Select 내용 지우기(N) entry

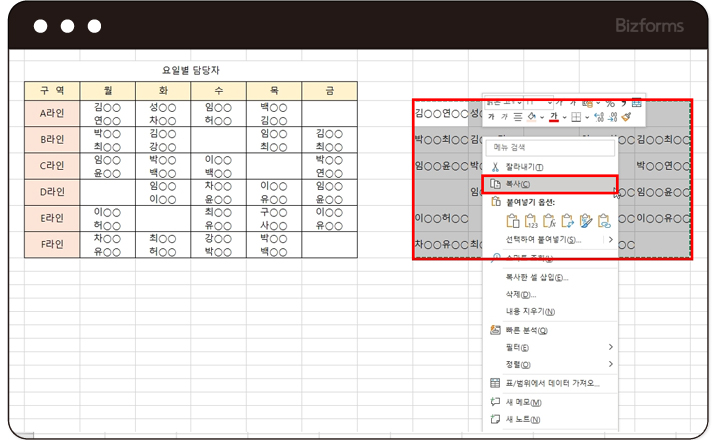click(x=549, y=311)
